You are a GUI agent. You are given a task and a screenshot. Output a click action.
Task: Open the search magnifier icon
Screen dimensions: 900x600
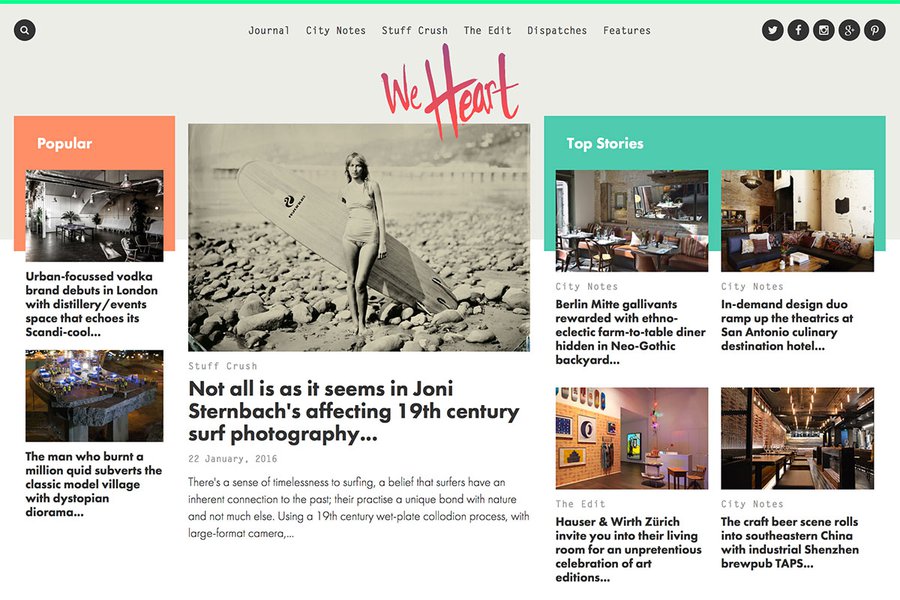tap(25, 30)
